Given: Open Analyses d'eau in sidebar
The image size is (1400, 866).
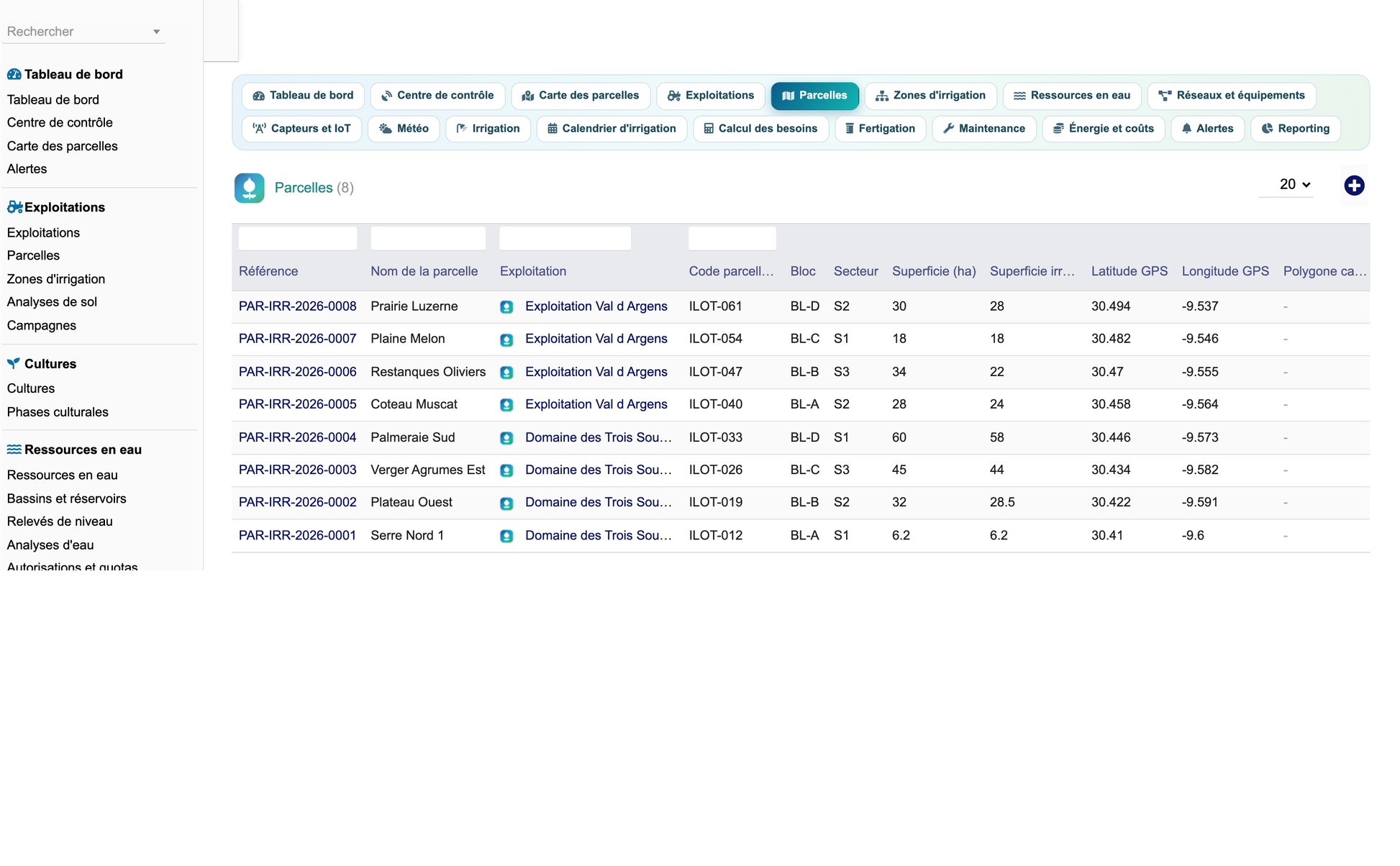Looking at the screenshot, I should pos(50,545).
